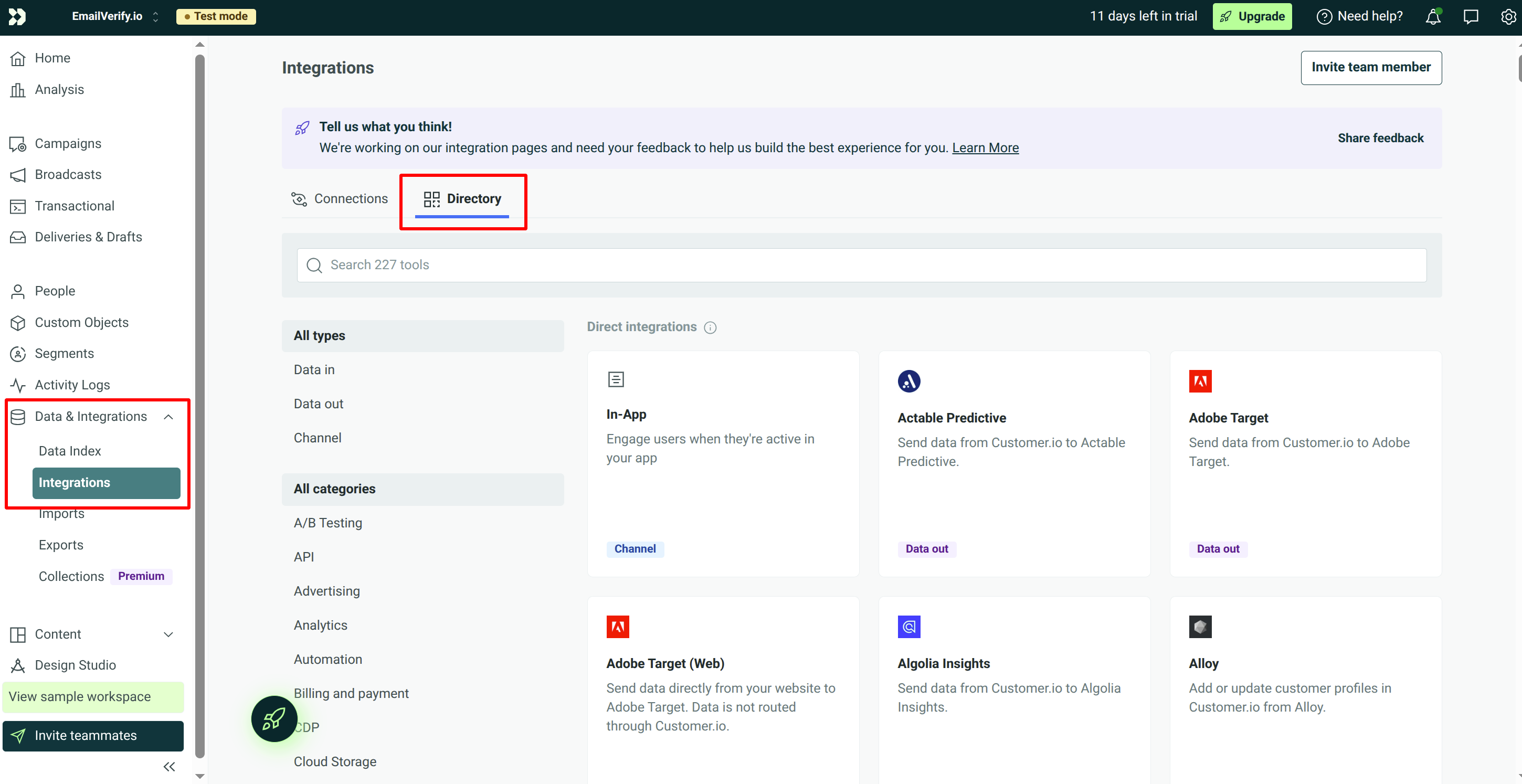Click Invite team member button
This screenshot has width=1522, height=784.
[1371, 67]
